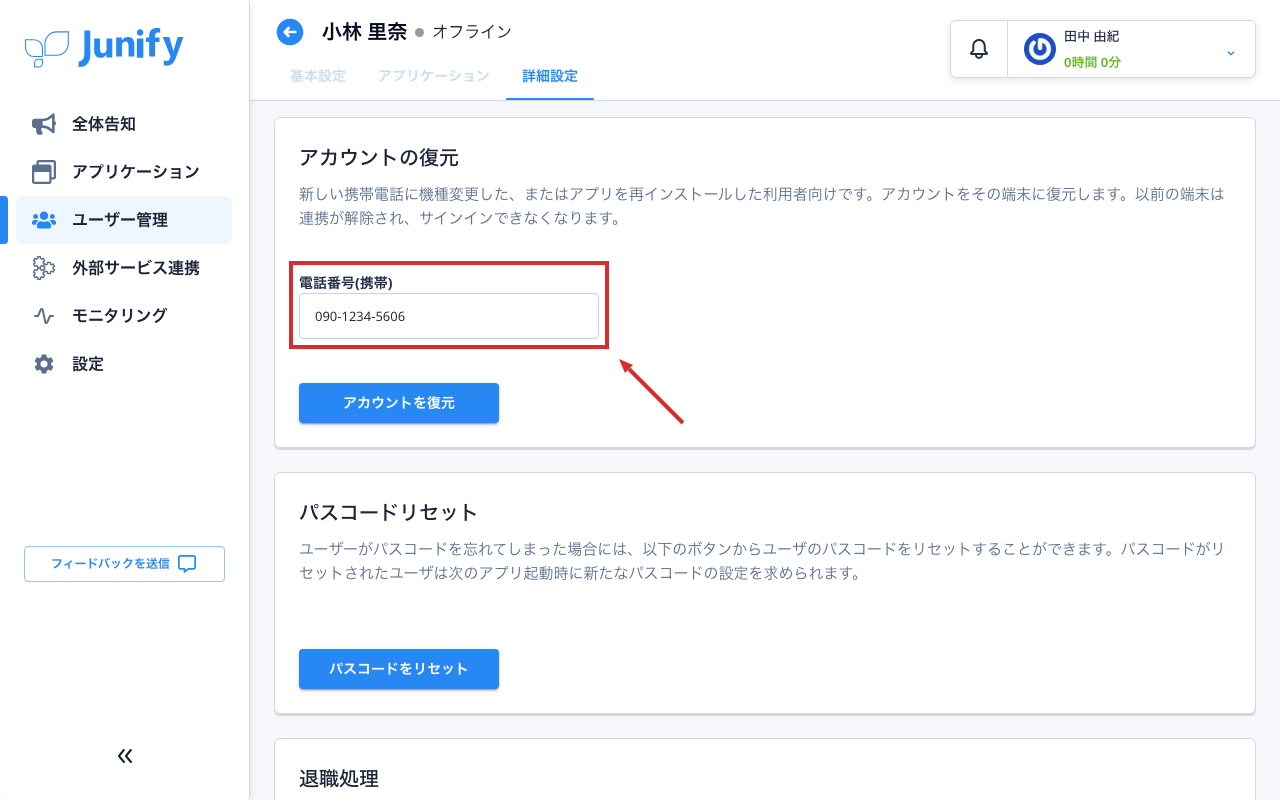
Task: Click the 0時間 0分 time display
Action: coord(1092,62)
